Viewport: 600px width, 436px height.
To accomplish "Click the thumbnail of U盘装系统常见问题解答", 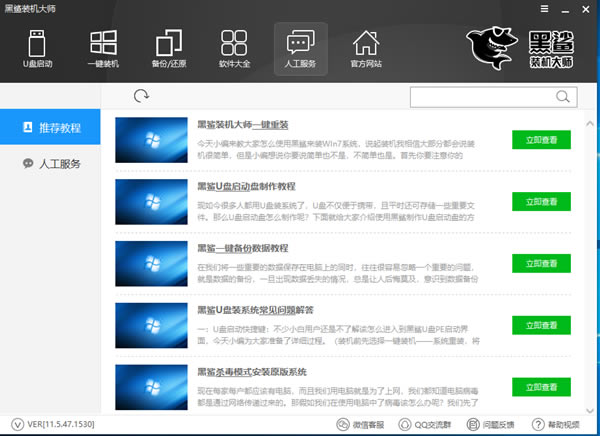I will pyautogui.click(x=152, y=325).
